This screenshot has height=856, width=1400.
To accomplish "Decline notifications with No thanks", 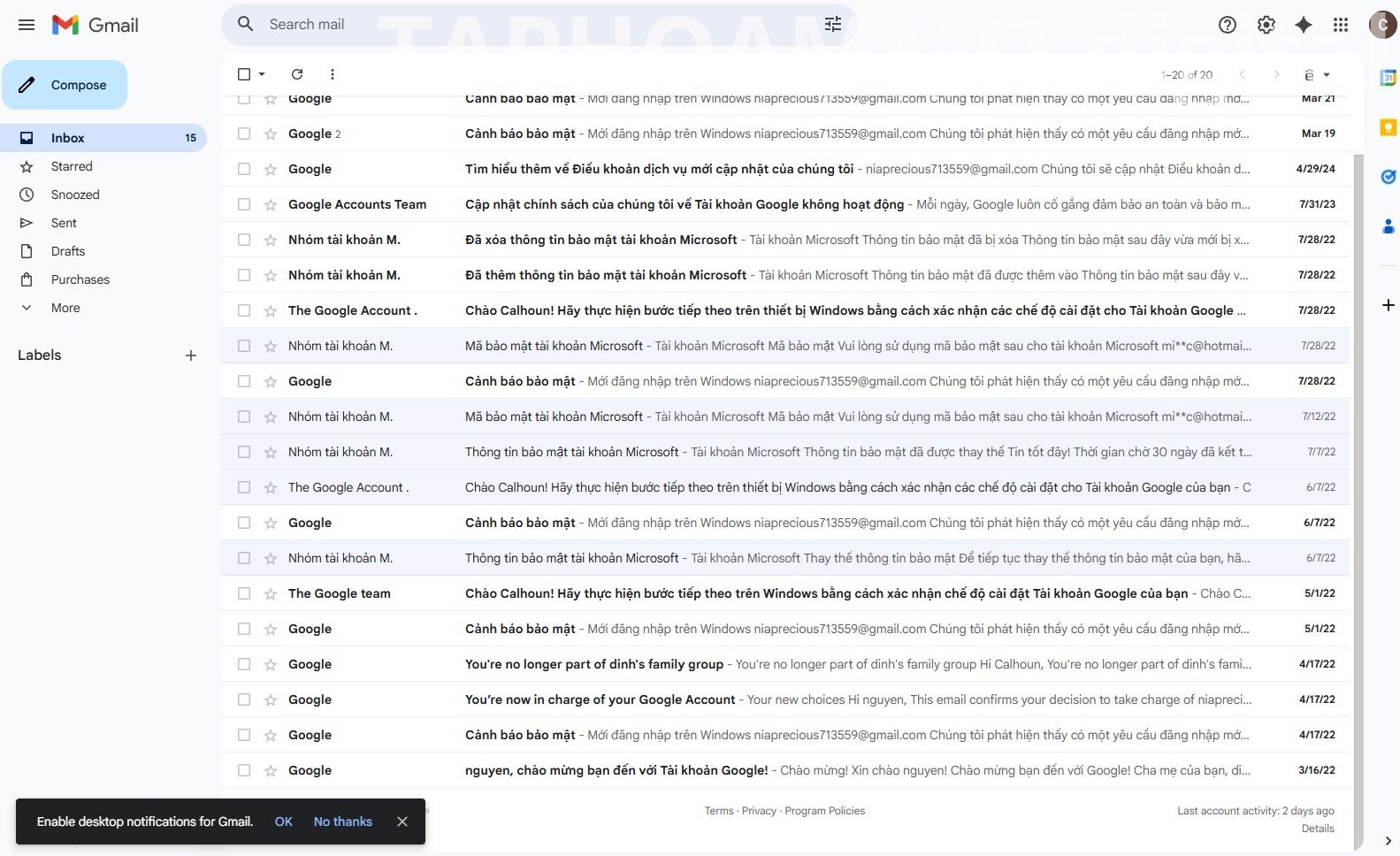I will (x=342, y=822).
